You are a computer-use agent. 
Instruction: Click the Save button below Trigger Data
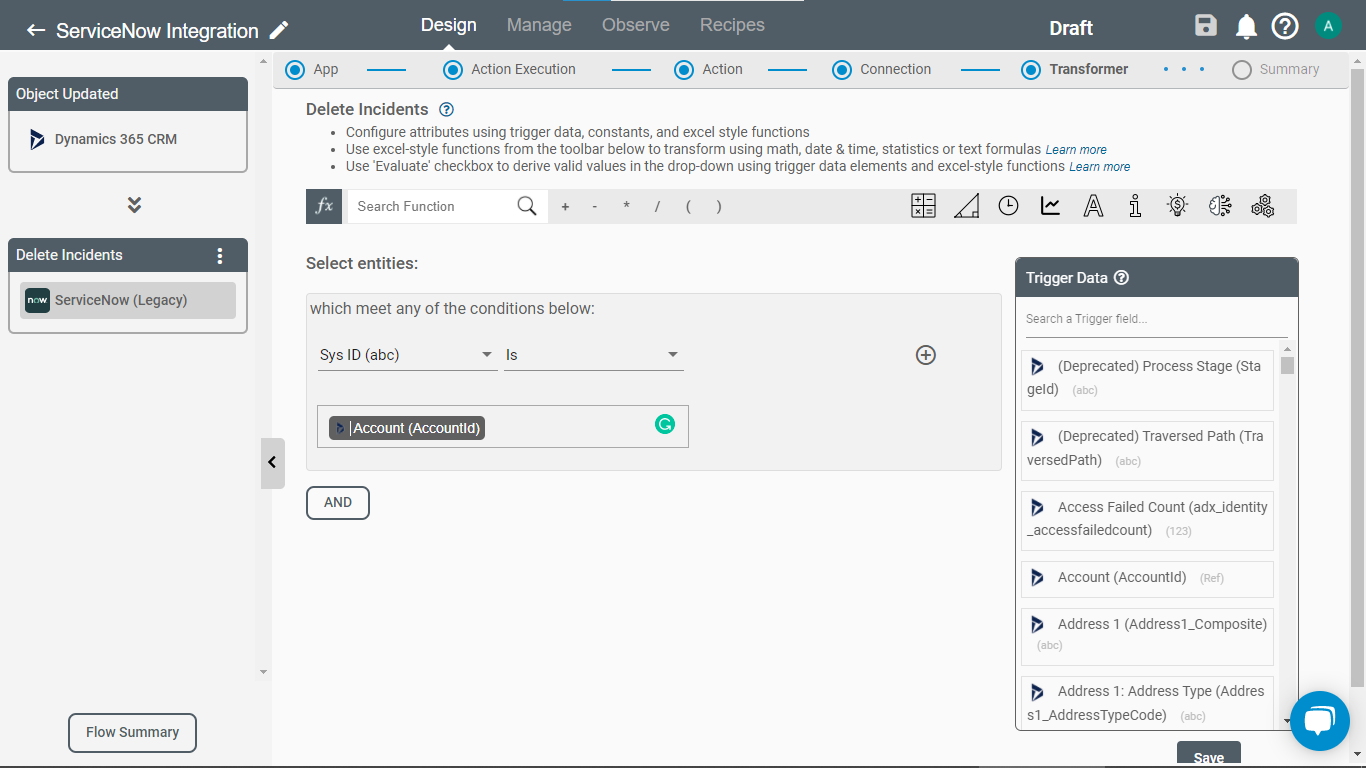click(1209, 755)
